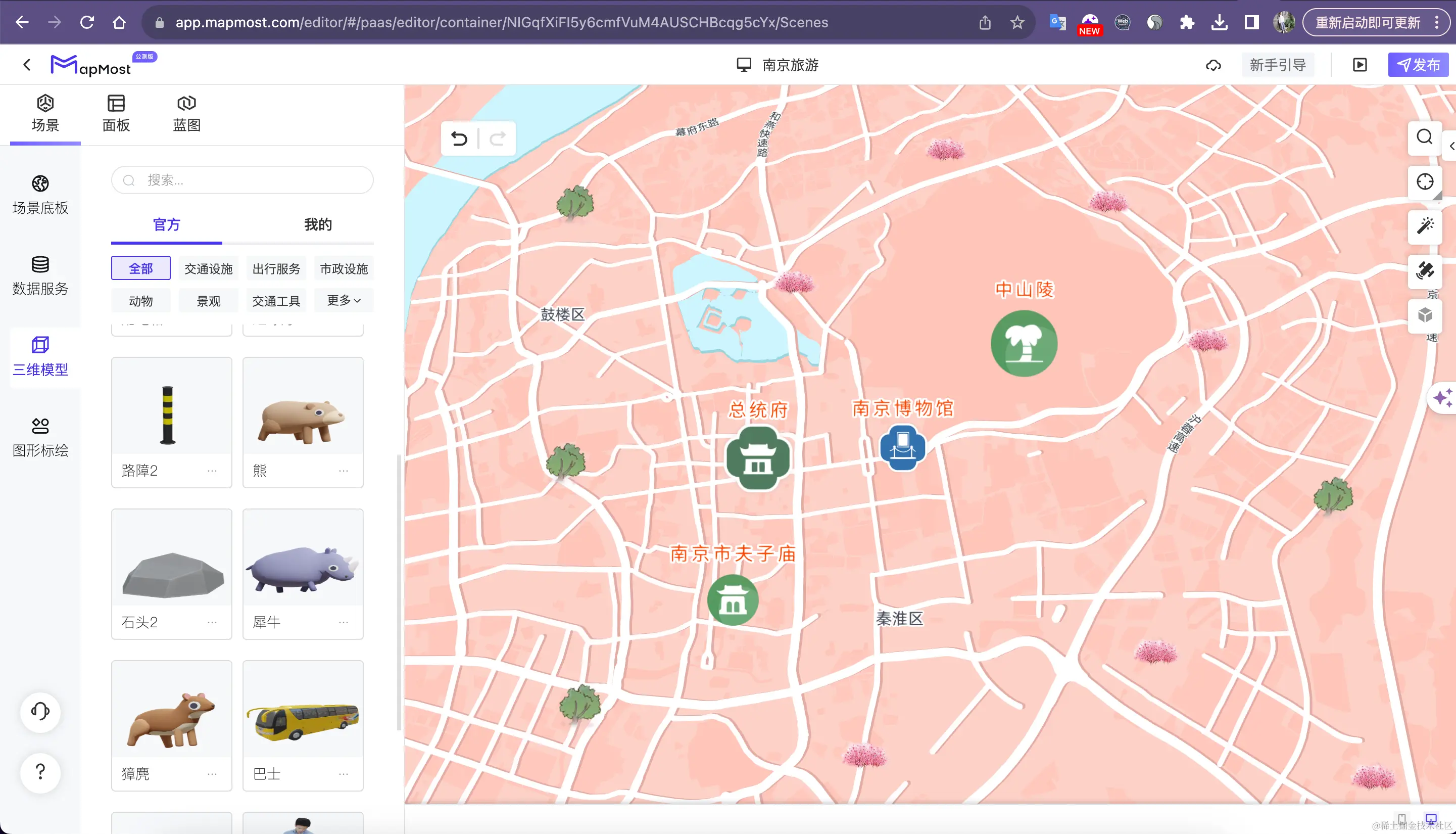The width and height of the screenshot is (1456, 834).
Task: Open the help question mark button
Action: tap(40, 772)
